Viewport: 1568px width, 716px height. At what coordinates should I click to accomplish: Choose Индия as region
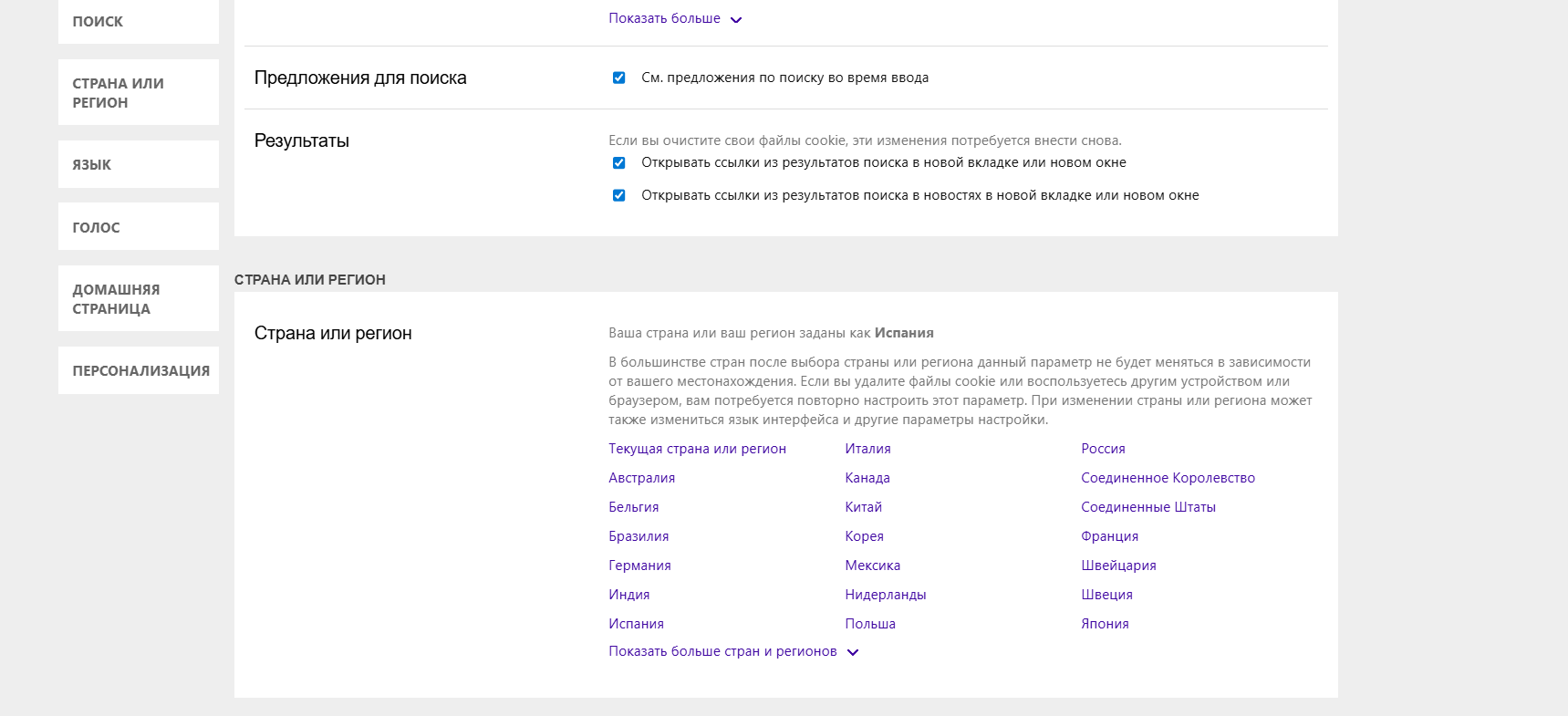628,595
